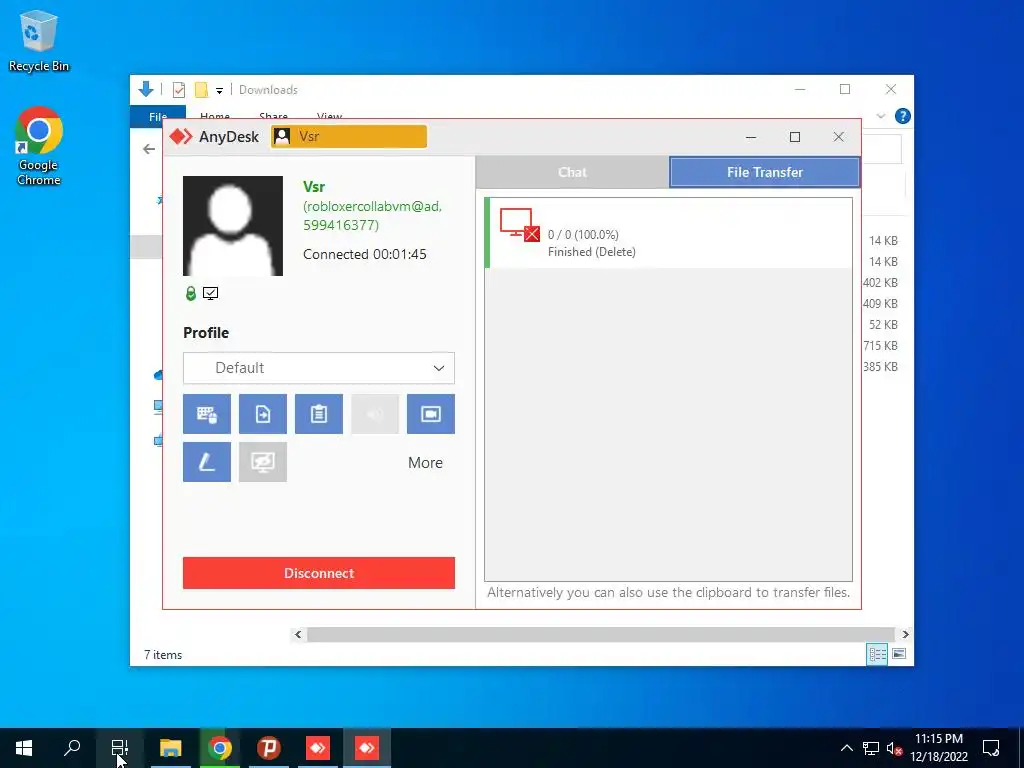Open the Recycle Bin desktop icon

(39, 40)
